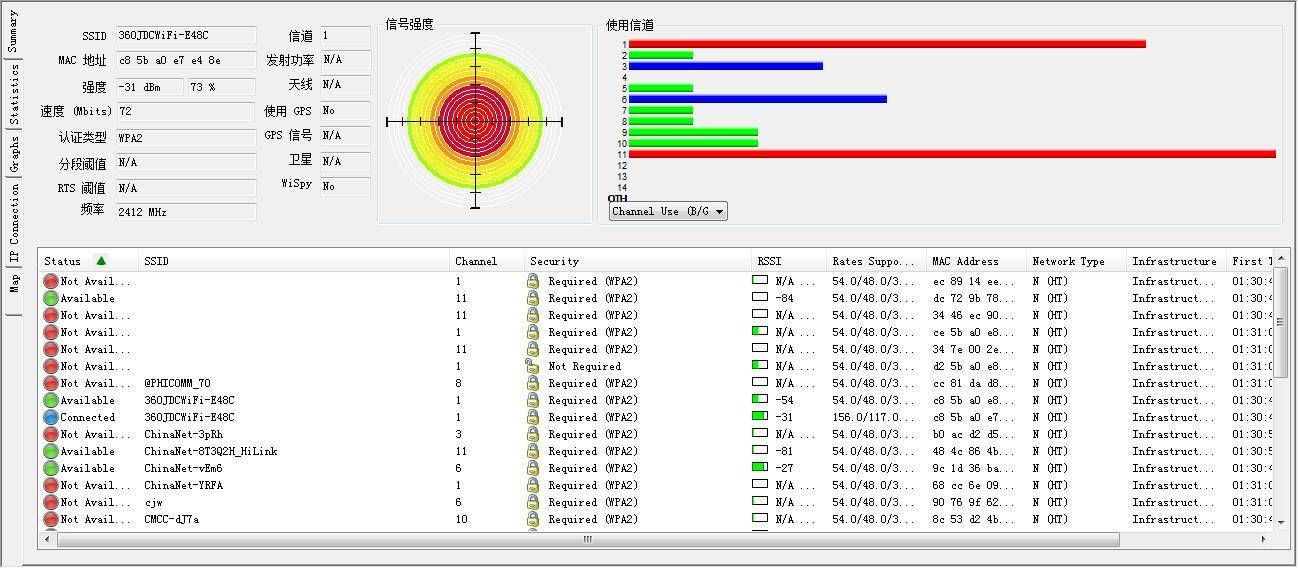Click red status icon for @PHICOMM_70
Screen dimensions: 1298x568
tap(51, 383)
